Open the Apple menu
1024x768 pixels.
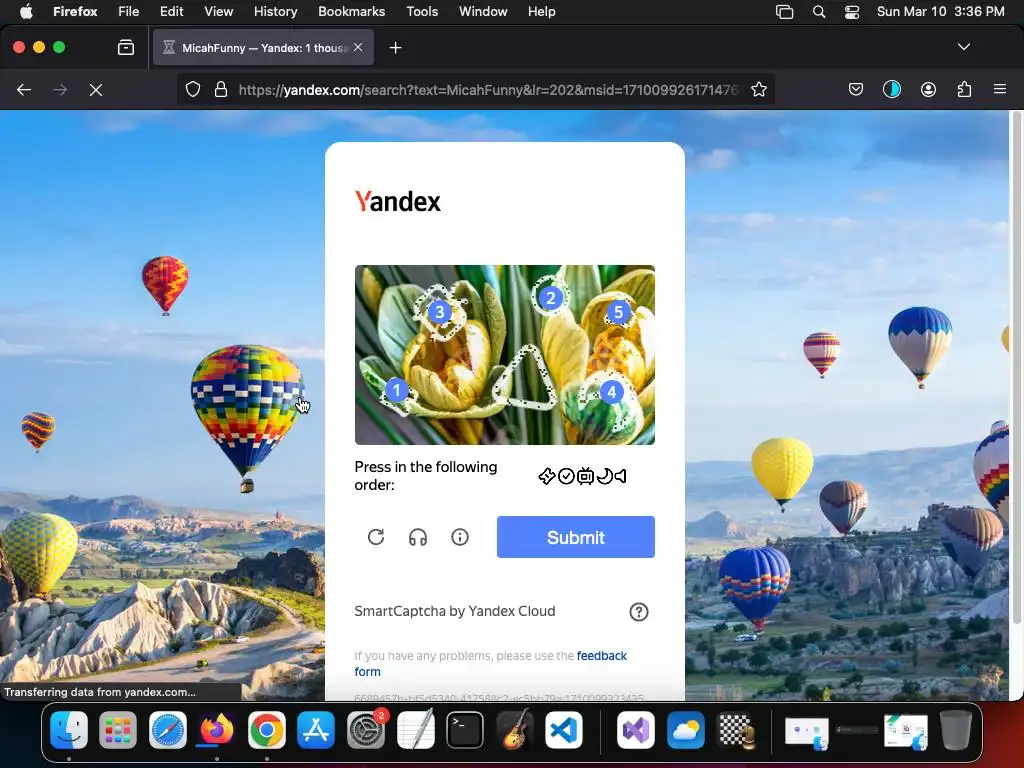tap(26, 11)
